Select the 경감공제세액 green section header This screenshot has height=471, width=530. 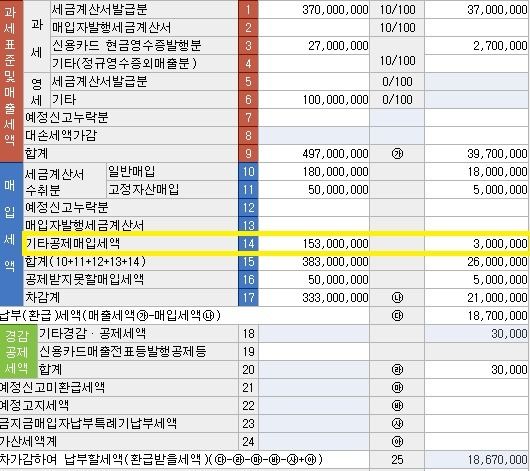tap(18, 351)
